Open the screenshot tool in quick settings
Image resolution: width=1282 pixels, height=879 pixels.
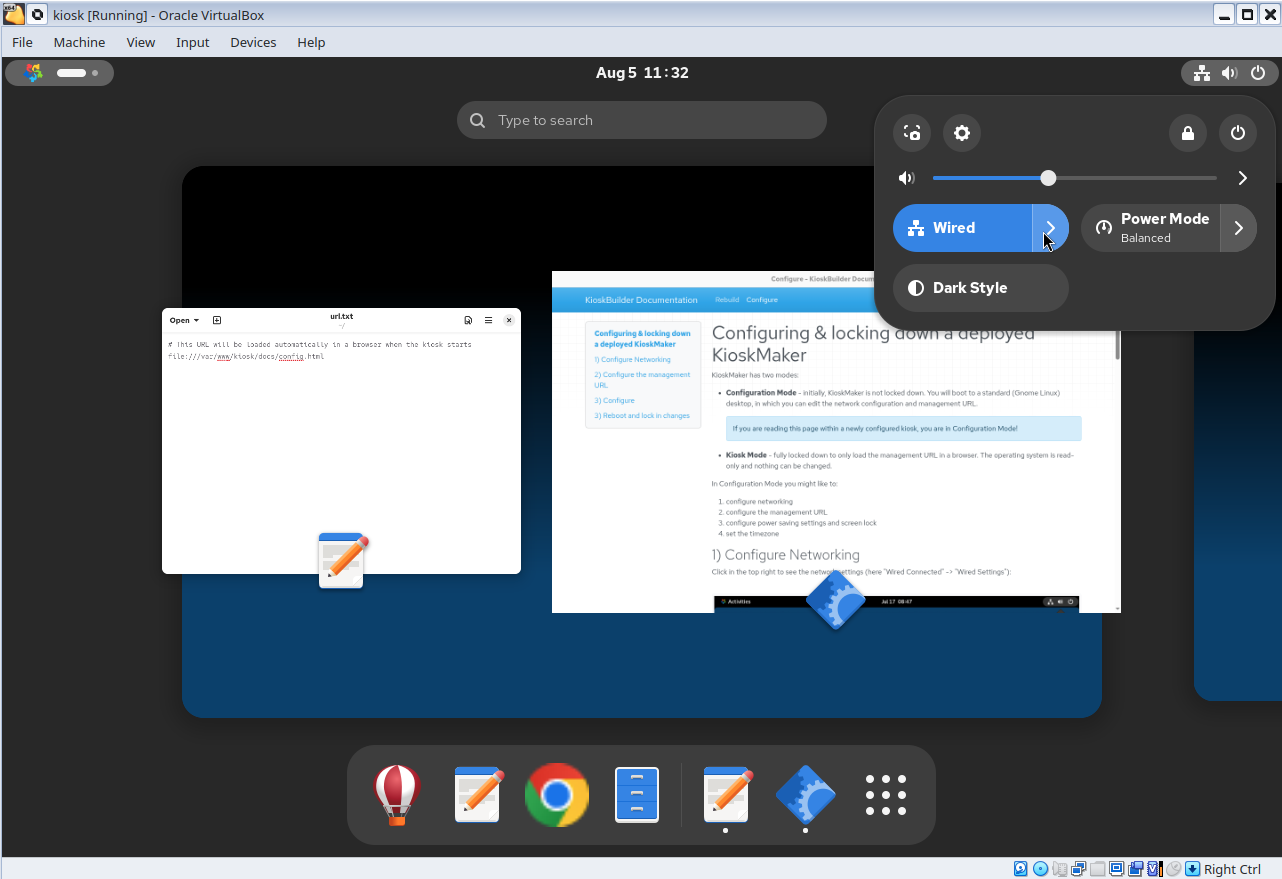[x=912, y=133]
